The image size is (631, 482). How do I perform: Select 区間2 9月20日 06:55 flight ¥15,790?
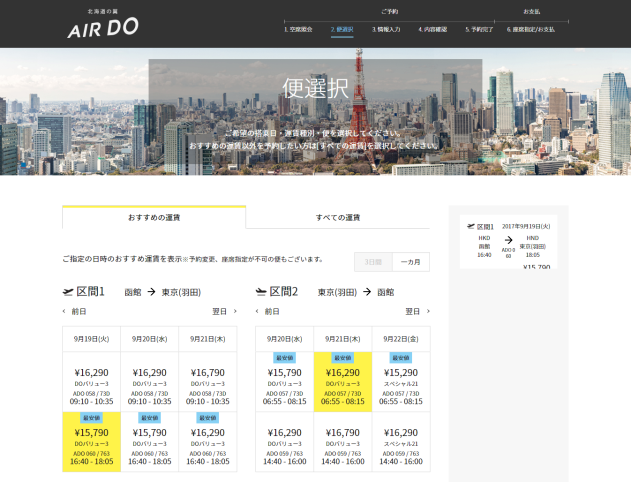pyautogui.click(x=285, y=382)
